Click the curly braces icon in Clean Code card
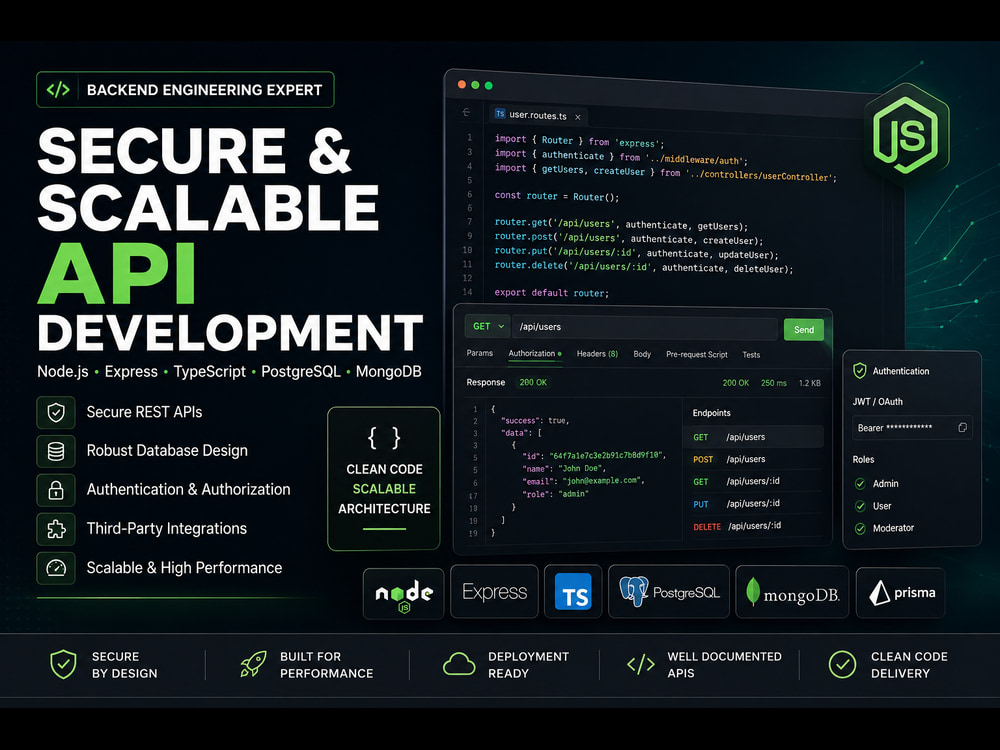This screenshot has height=750, width=1000. click(x=384, y=438)
